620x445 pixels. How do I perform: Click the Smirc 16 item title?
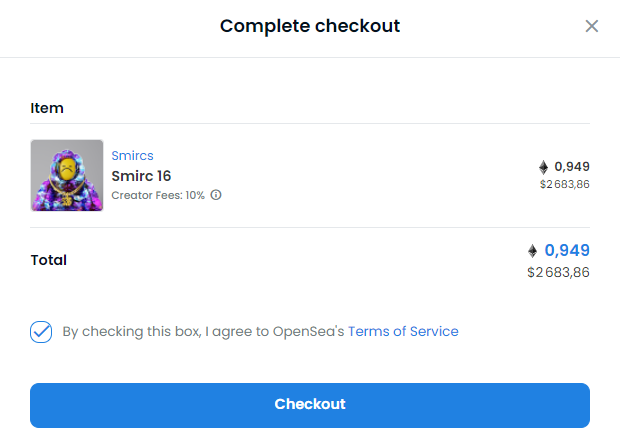(141, 176)
